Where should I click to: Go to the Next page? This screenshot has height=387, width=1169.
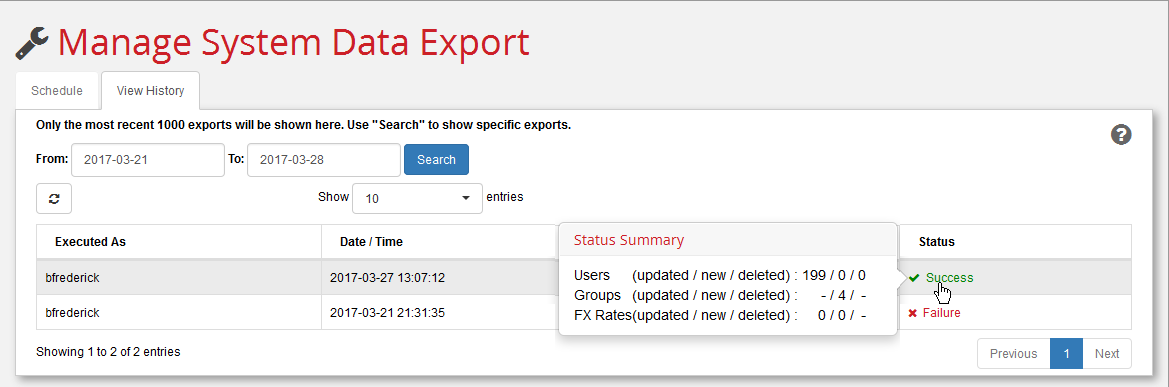coord(1107,353)
